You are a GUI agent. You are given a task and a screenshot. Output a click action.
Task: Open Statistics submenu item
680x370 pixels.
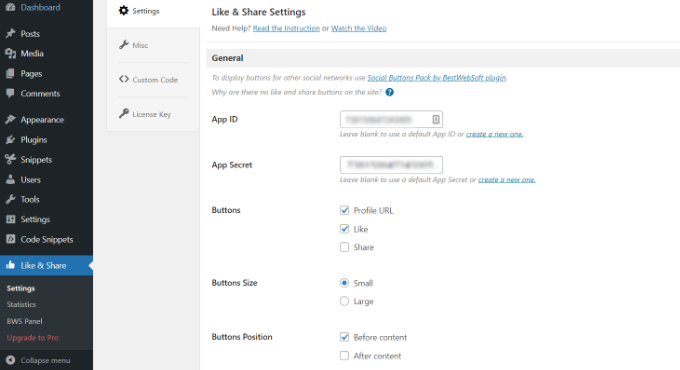pyautogui.click(x=21, y=305)
